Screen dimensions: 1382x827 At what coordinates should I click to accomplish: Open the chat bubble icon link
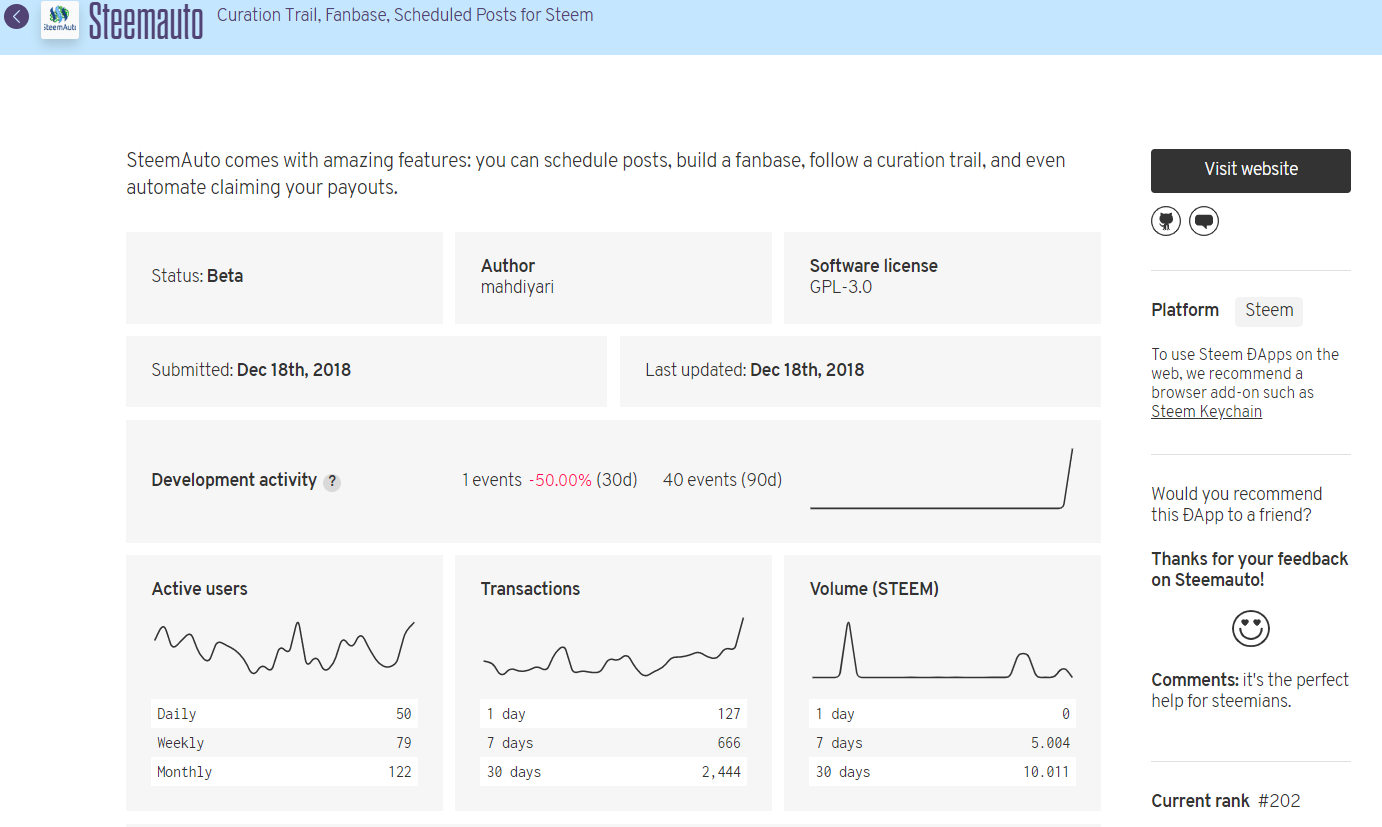[1204, 221]
